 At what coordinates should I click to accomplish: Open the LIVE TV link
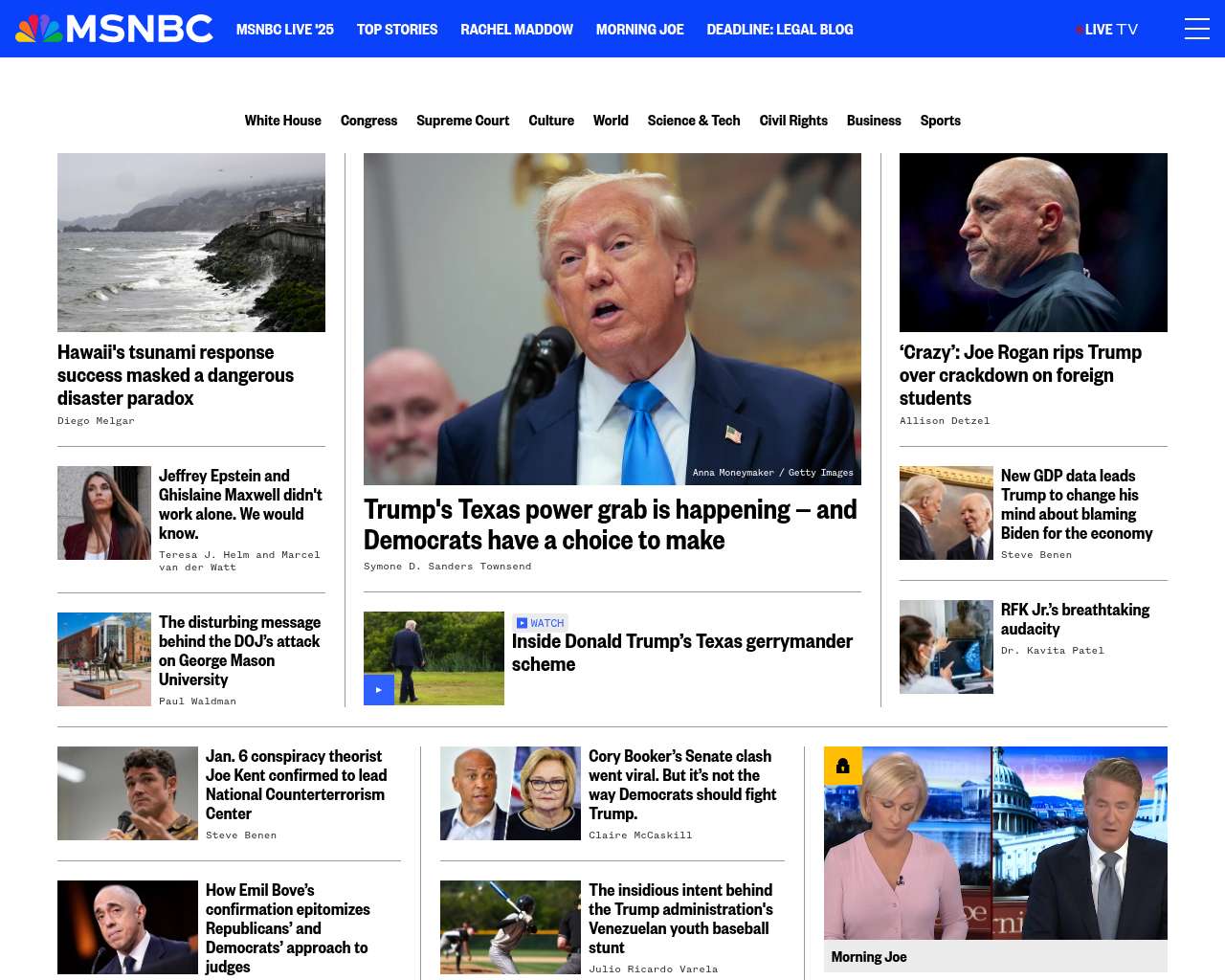(1107, 30)
